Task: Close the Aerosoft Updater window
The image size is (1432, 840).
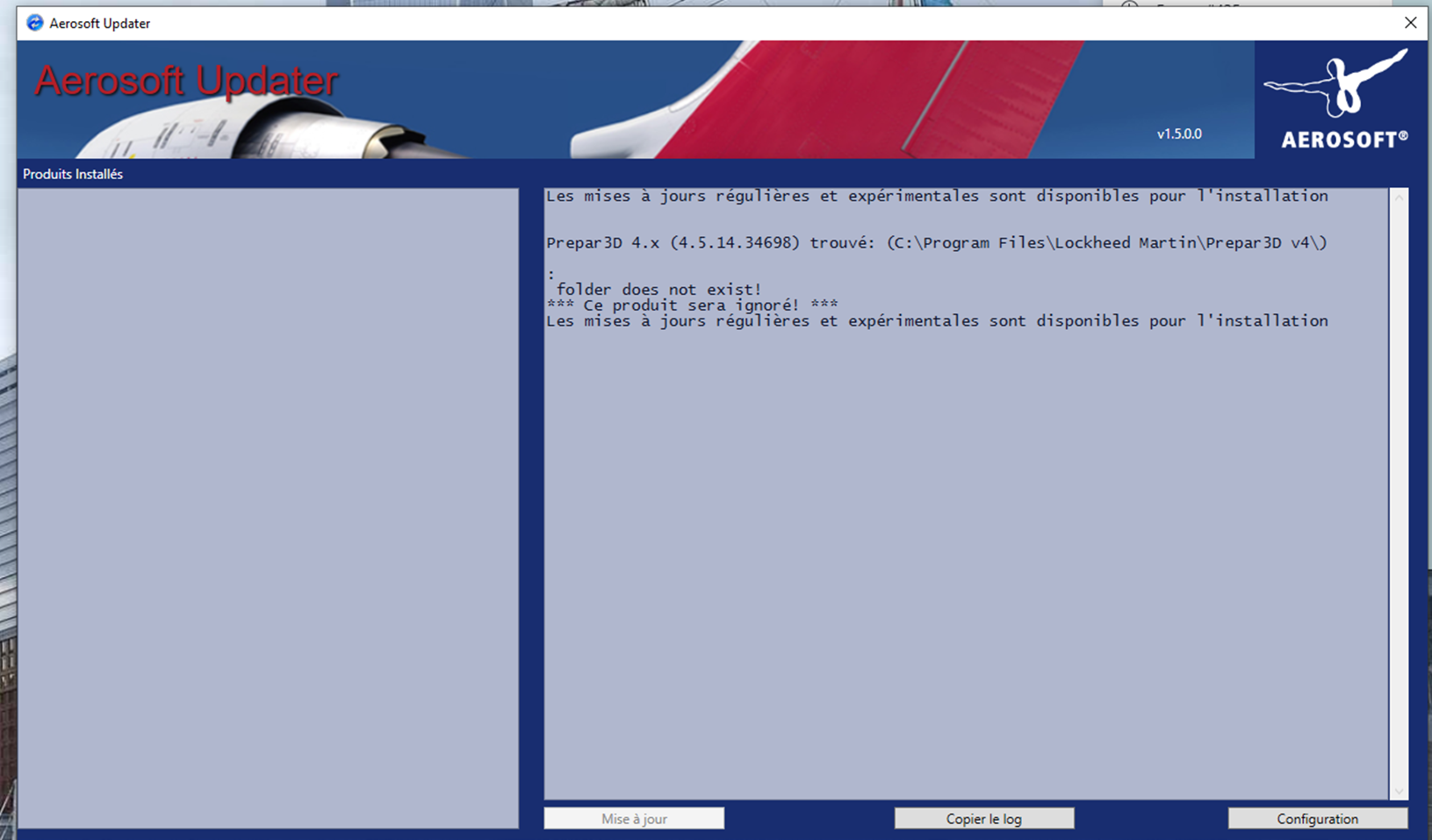Action: point(1410,23)
